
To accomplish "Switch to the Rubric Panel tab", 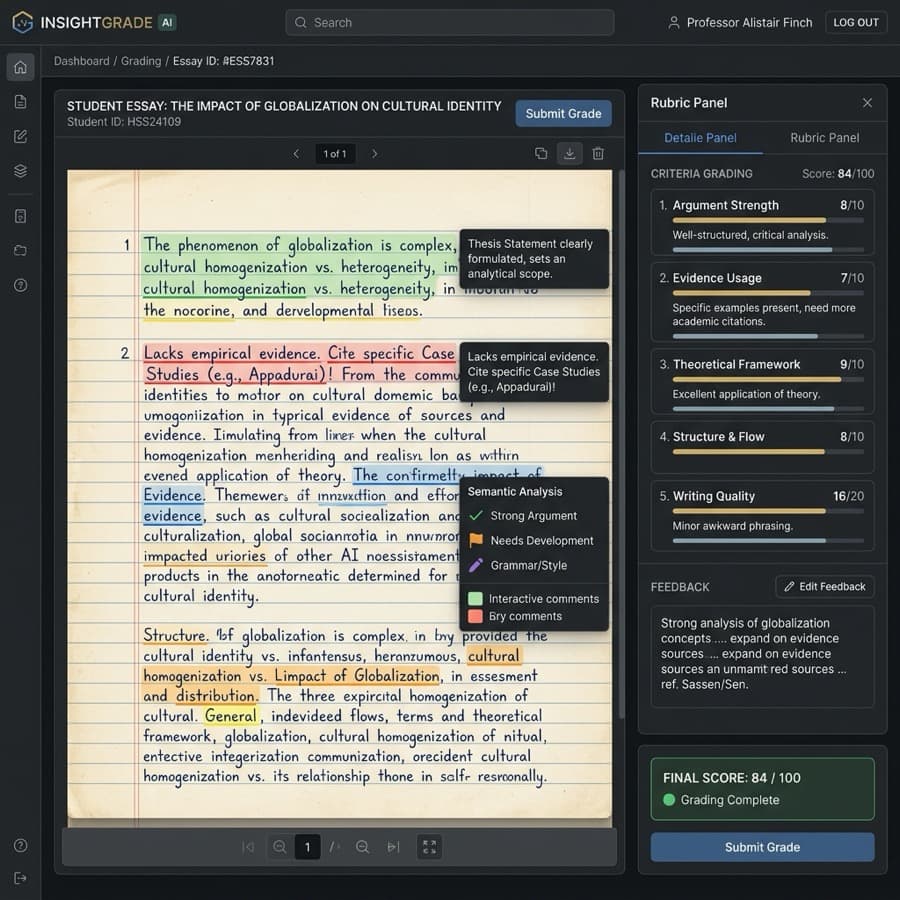I will pos(825,138).
